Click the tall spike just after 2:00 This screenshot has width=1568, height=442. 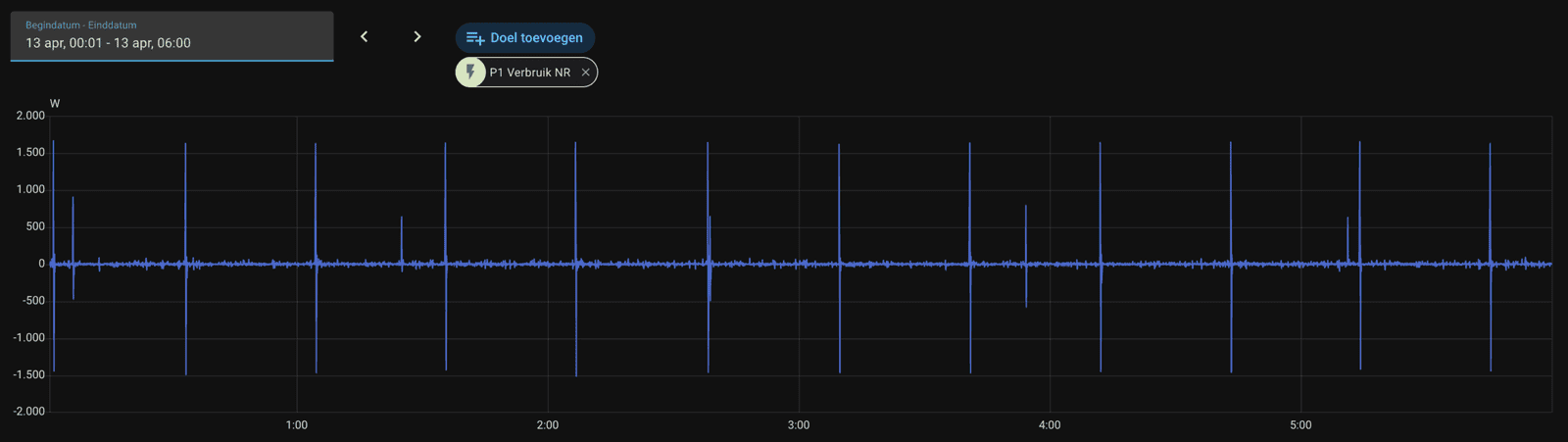coord(575,196)
